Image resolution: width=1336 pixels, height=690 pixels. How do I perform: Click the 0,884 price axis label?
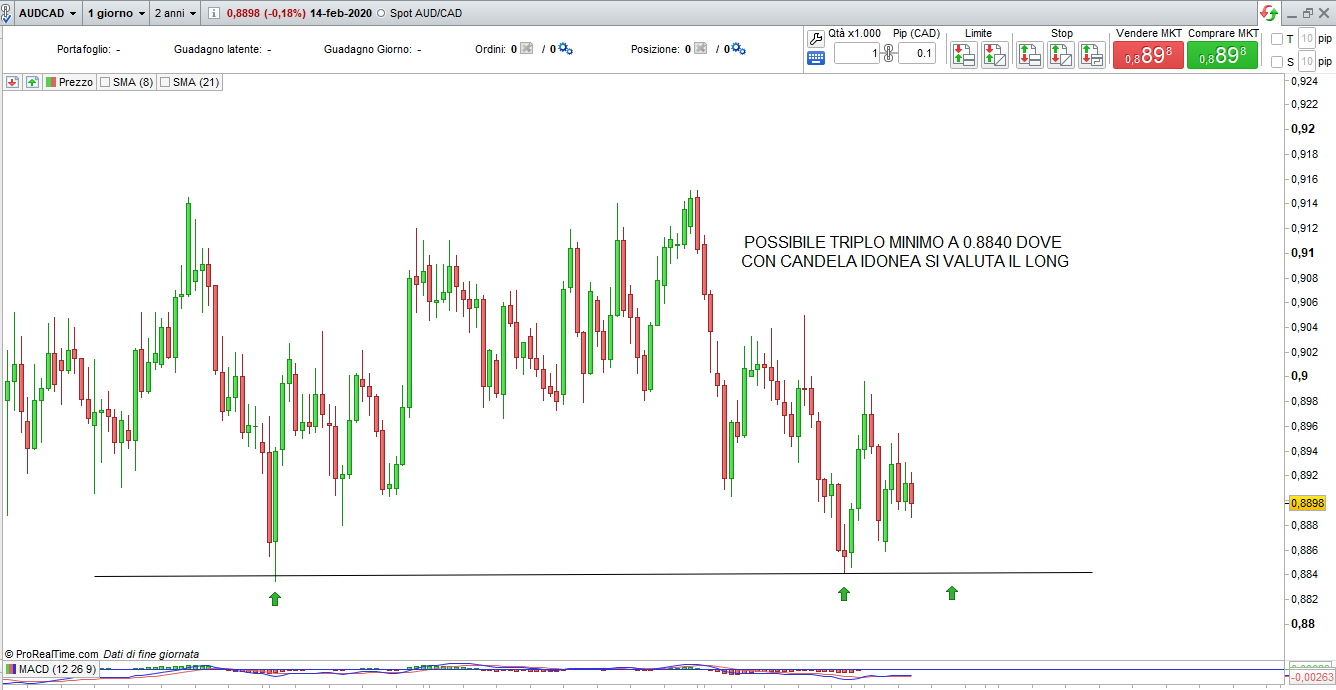1305,574
